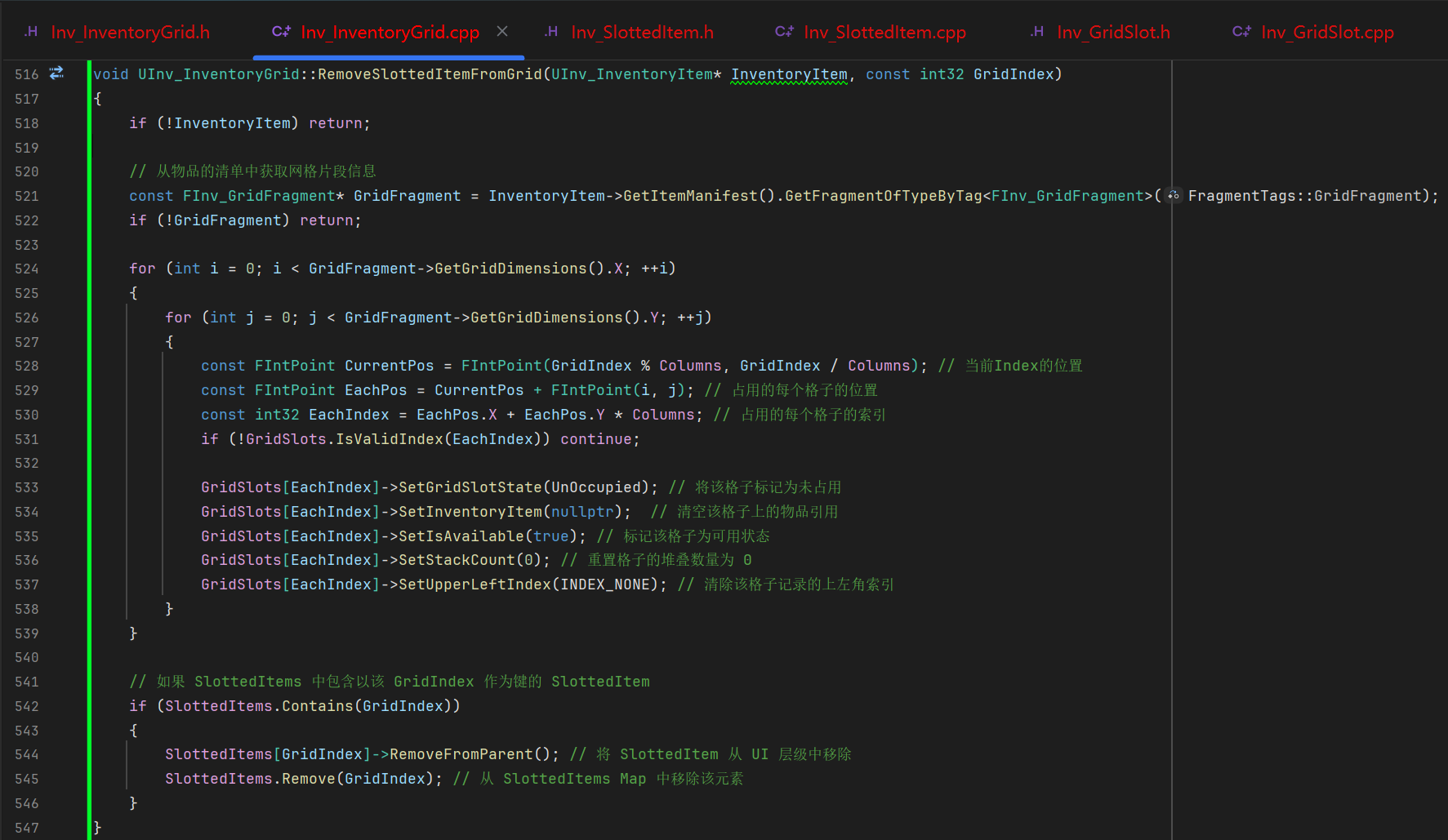Click line number 524 in the gutter
Screen dimensions: 1448x840
pos(27,269)
